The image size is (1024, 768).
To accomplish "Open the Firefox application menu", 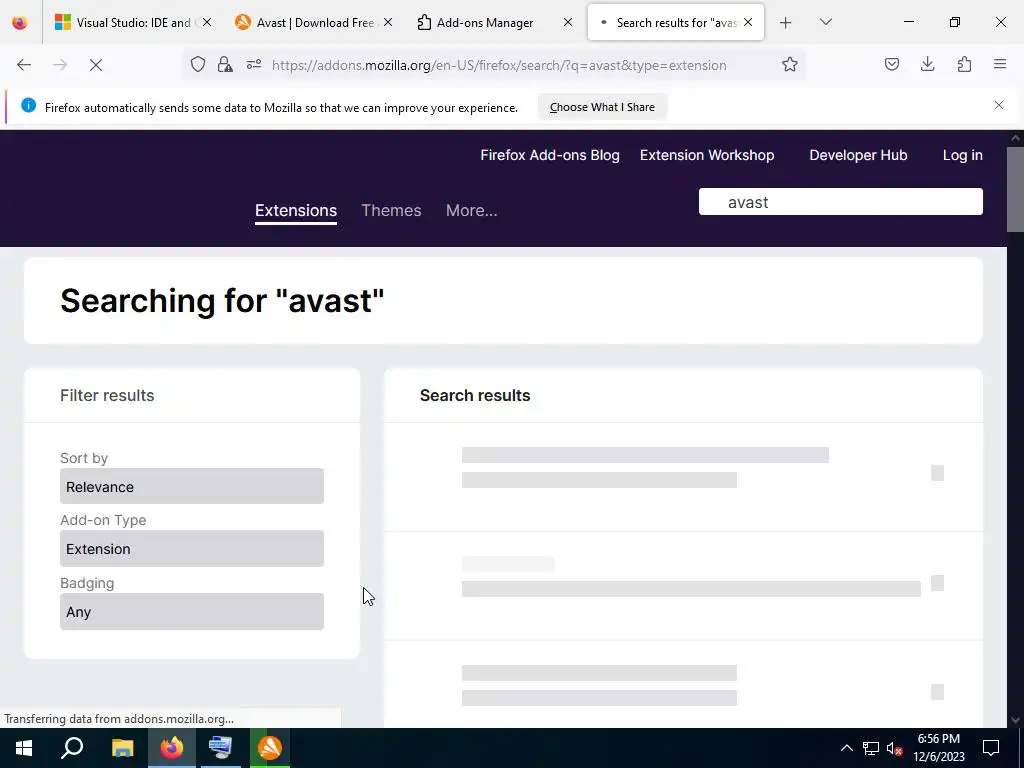I will pos(1000,65).
